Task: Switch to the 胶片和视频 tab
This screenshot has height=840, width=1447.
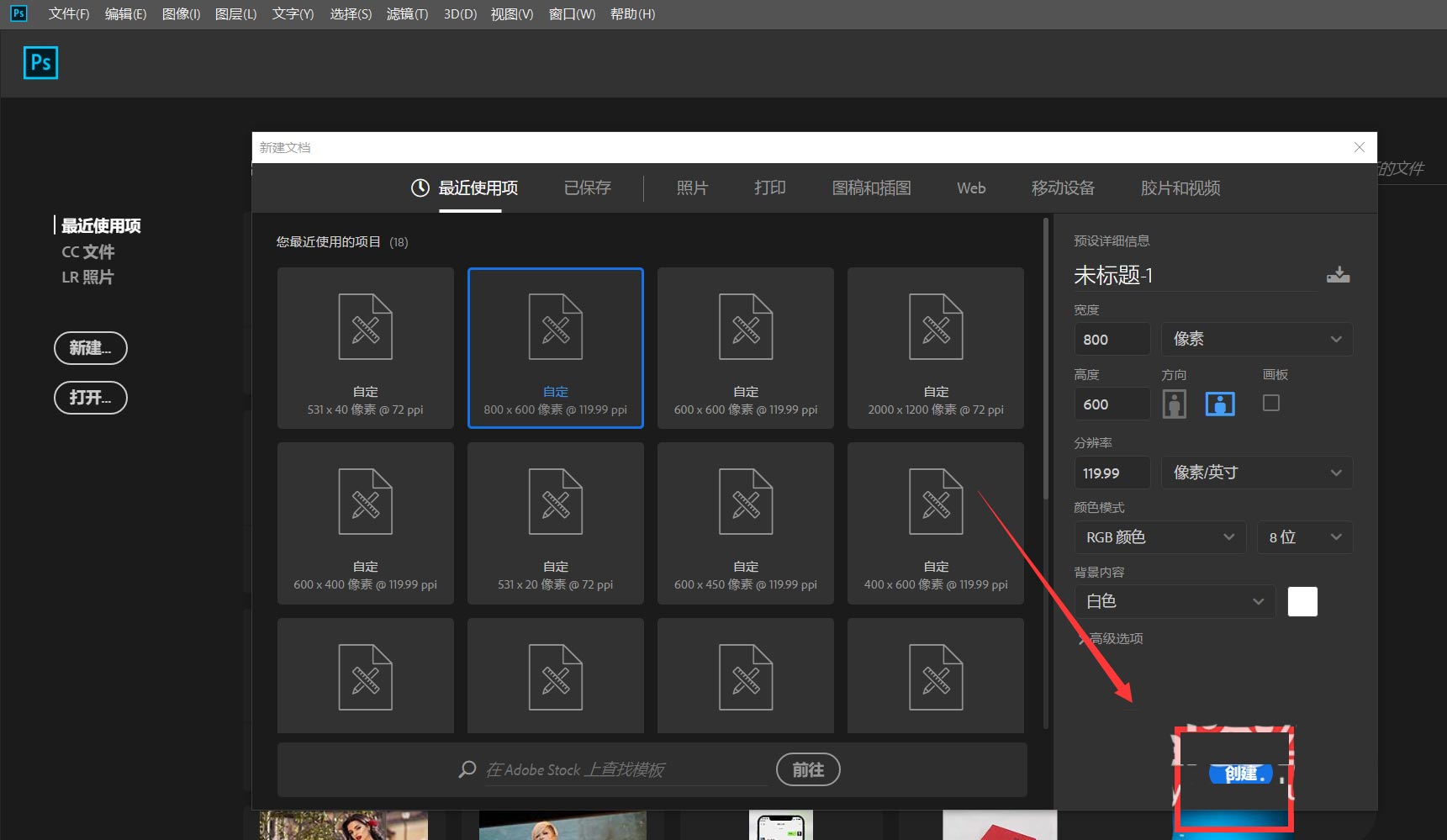Action: [x=1180, y=188]
